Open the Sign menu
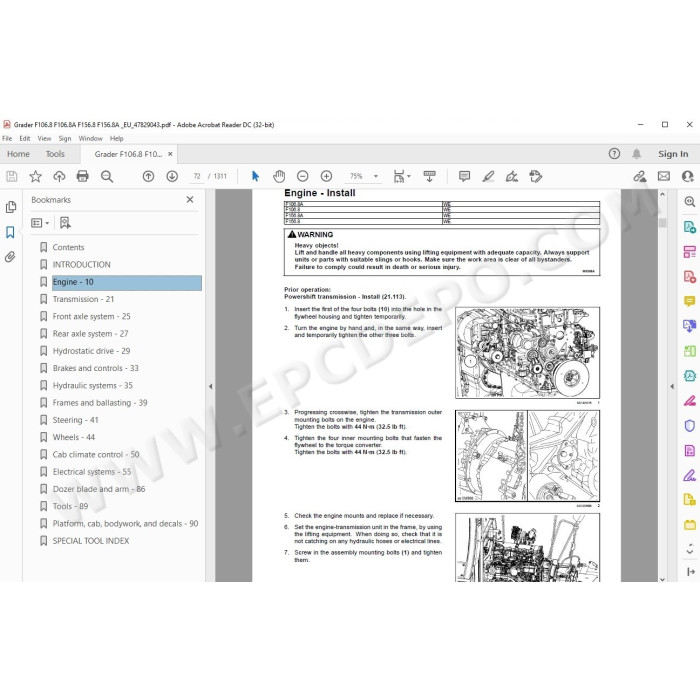Viewport: 700px width, 700px height. [x=65, y=138]
